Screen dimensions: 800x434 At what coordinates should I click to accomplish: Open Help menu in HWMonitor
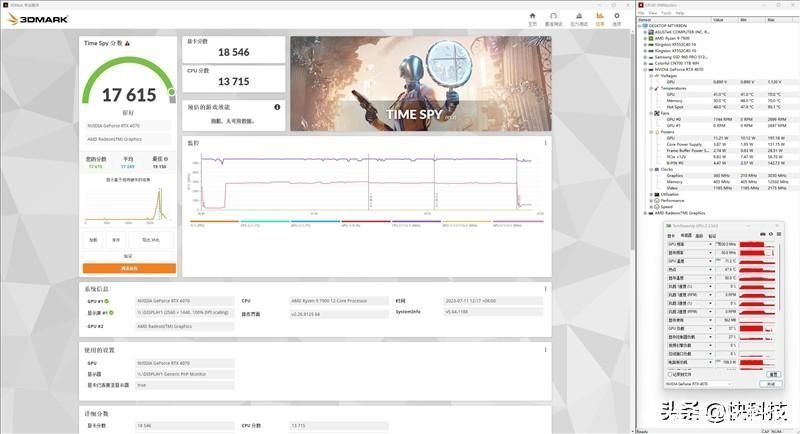(680, 13)
